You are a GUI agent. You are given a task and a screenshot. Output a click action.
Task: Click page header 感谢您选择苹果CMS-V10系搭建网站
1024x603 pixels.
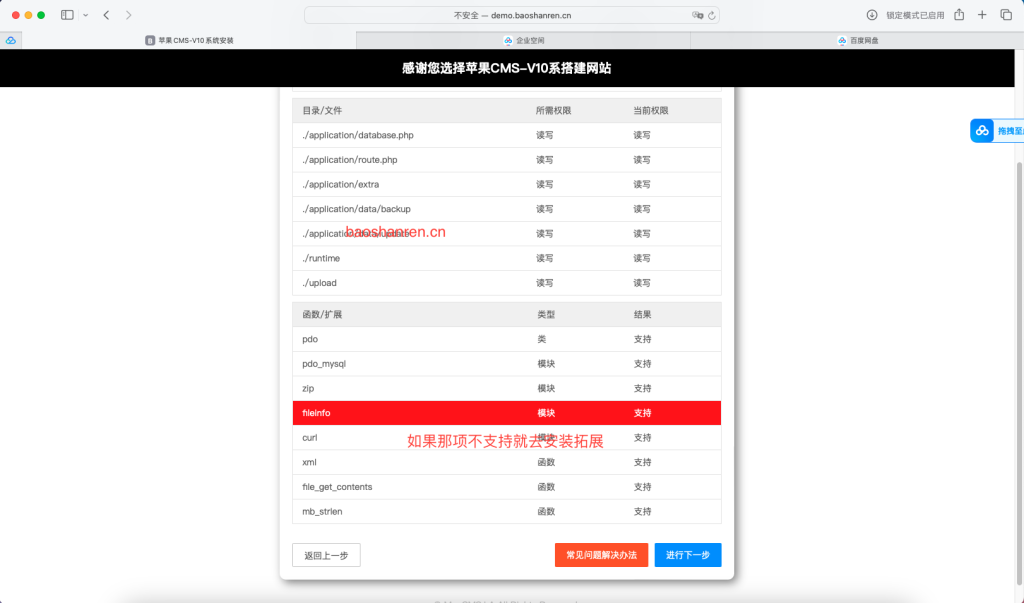click(x=506, y=68)
